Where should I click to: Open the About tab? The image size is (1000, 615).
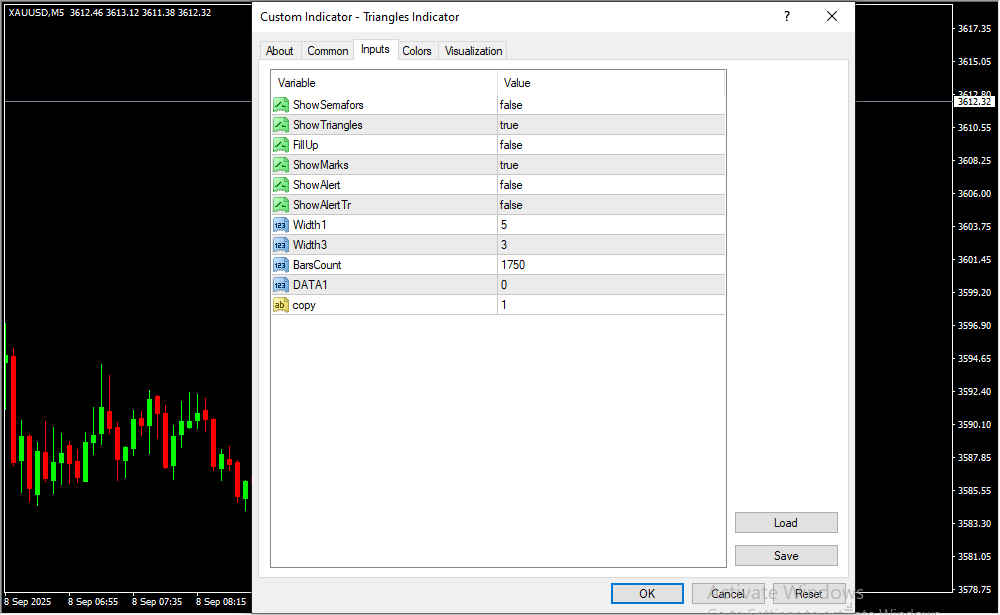[280, 51]
